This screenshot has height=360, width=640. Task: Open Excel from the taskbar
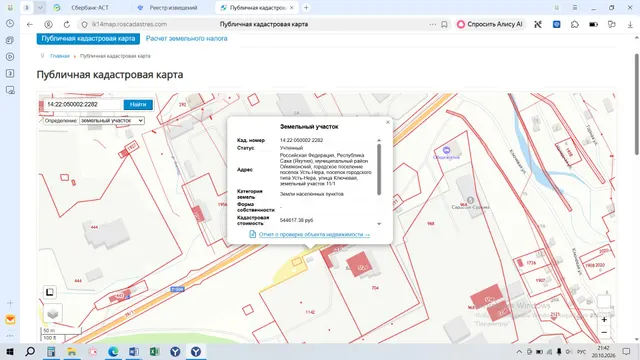154,352
